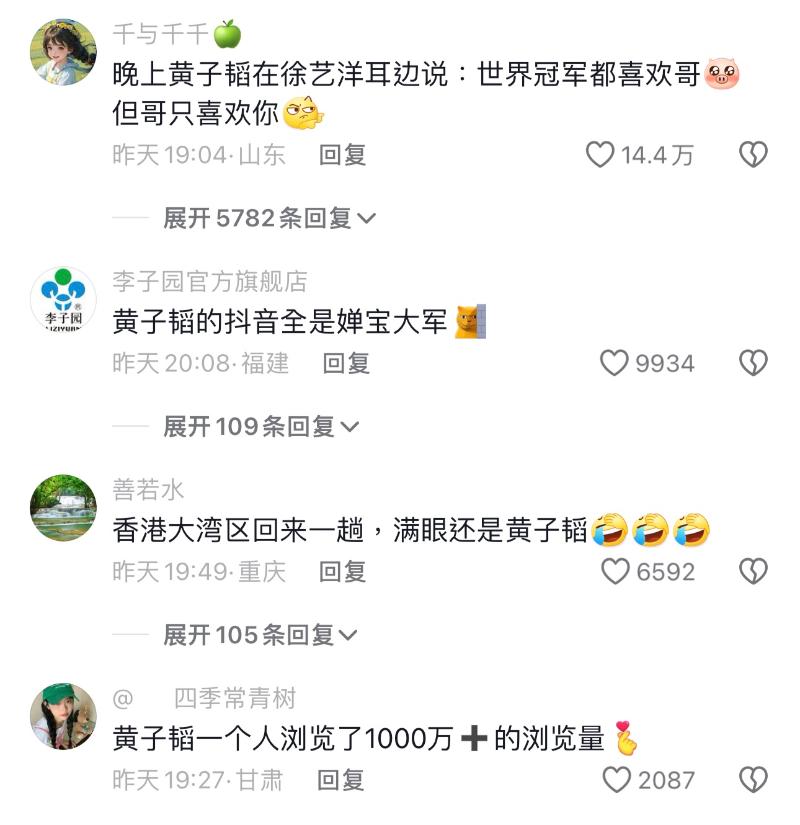Open 善若水's waterfall avatar
This screenshot has width=800, height=825.
click(x=63, y=507)
